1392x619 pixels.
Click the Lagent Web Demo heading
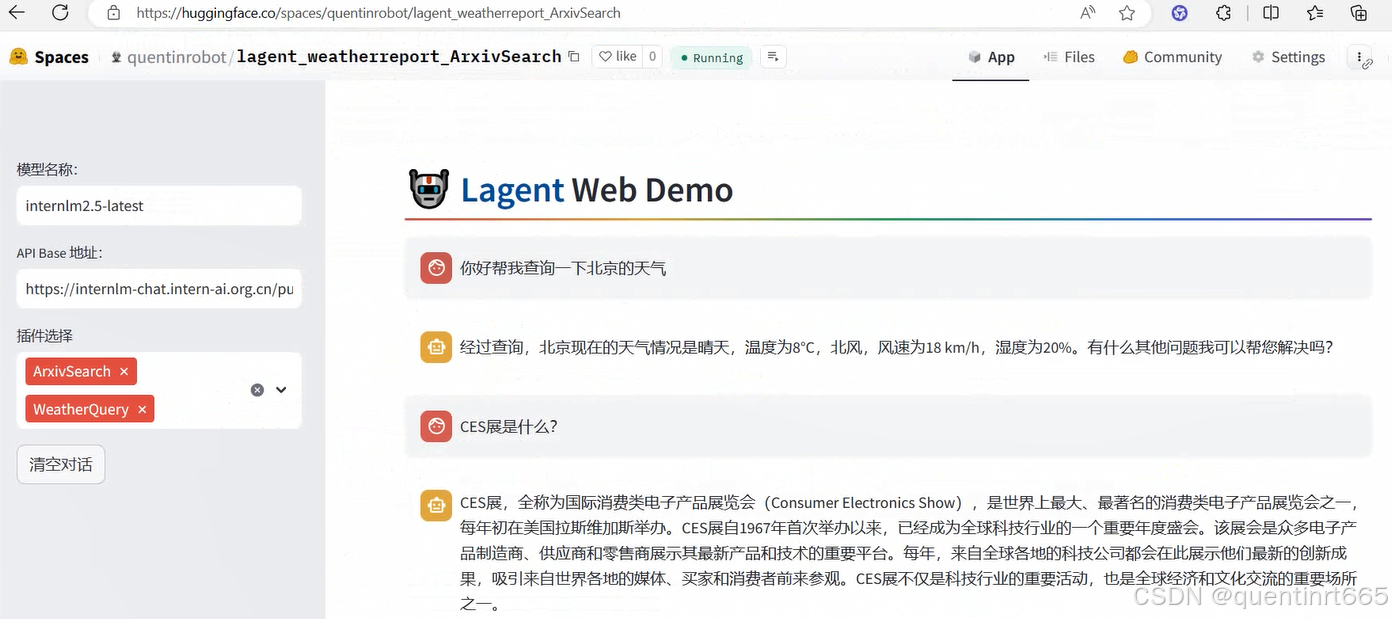pyautogui.click(x=597, y=190)
